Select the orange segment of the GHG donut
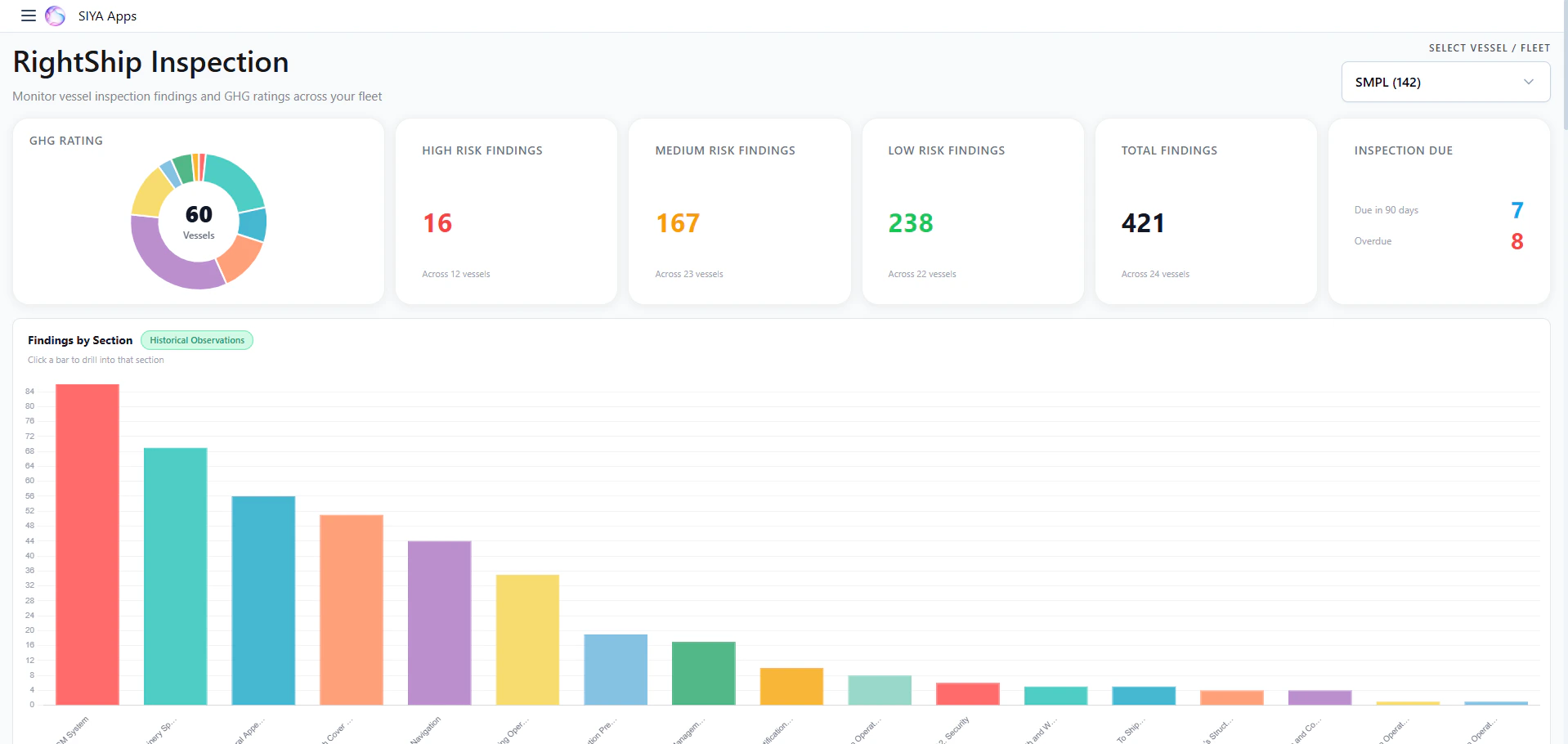Screen dimensions: 1568x744 click(240, 258)
